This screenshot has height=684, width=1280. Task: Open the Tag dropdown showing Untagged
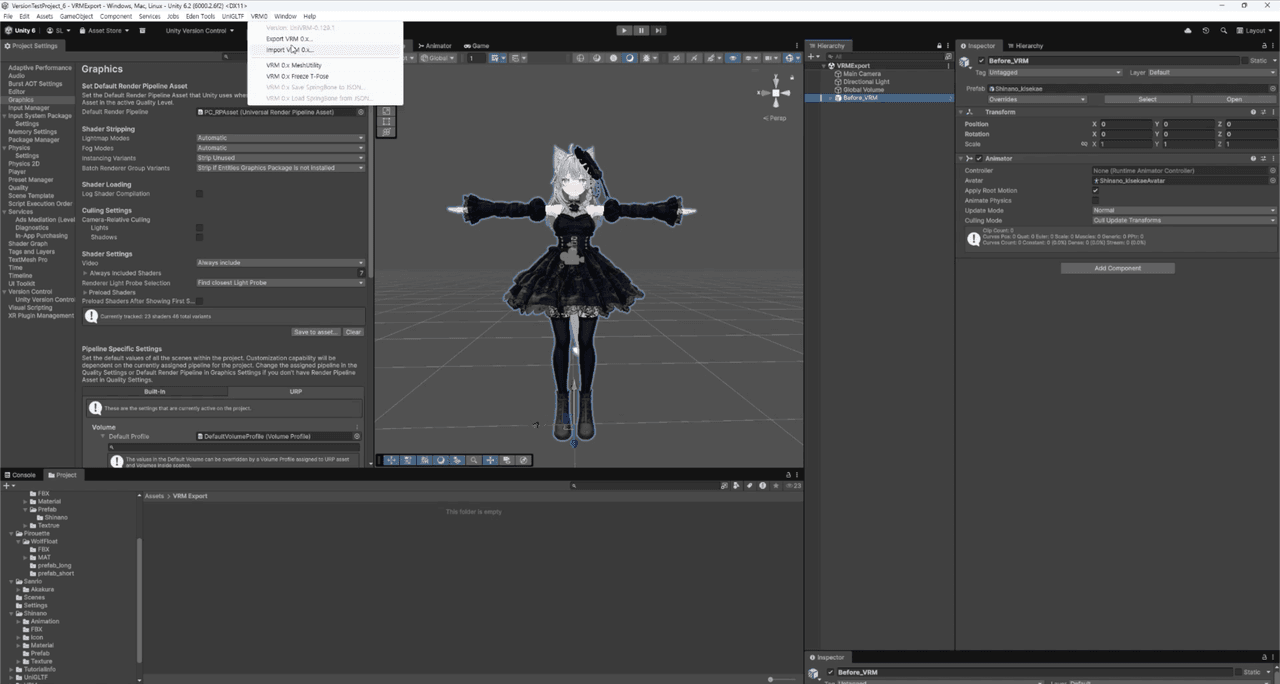tap(1056, 73)
